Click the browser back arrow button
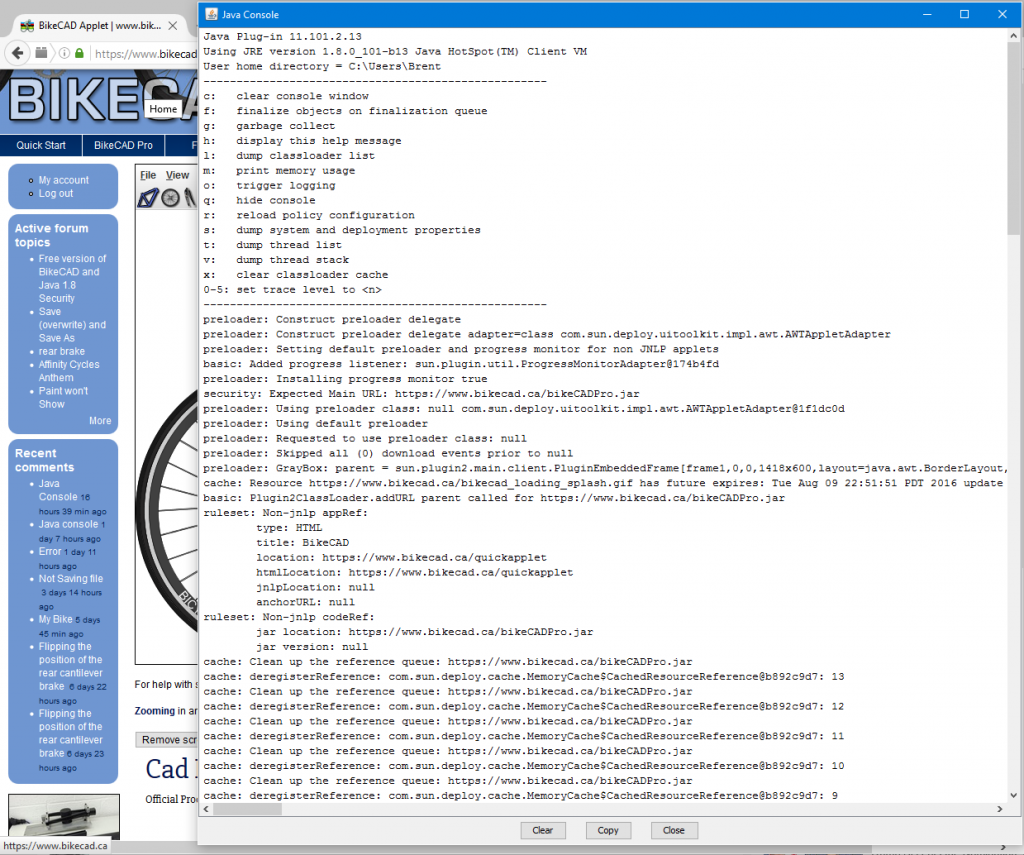1024x855 pixels. point(18,53)
